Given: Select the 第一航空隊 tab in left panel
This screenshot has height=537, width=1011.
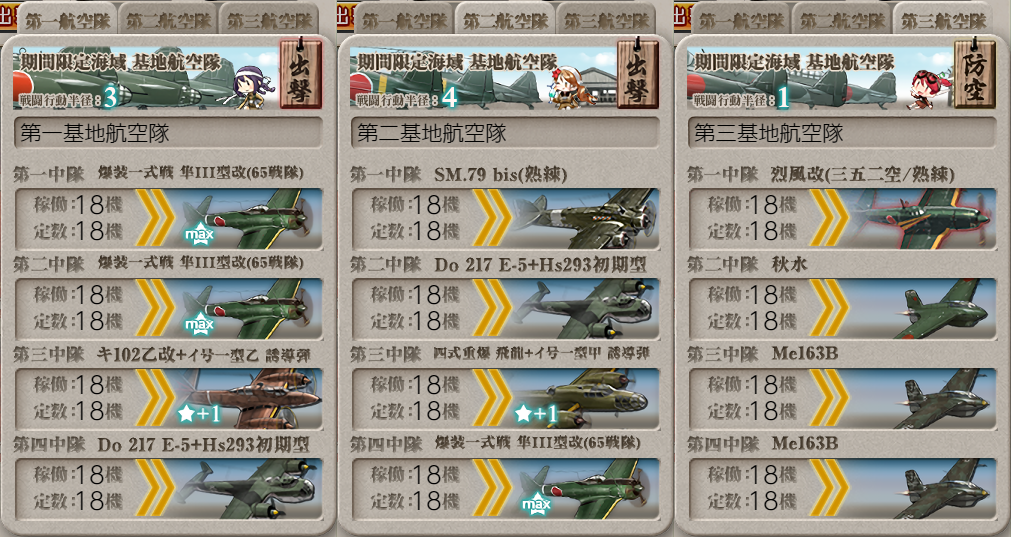Looking at the screenshot, I should (x=66, y=20).
